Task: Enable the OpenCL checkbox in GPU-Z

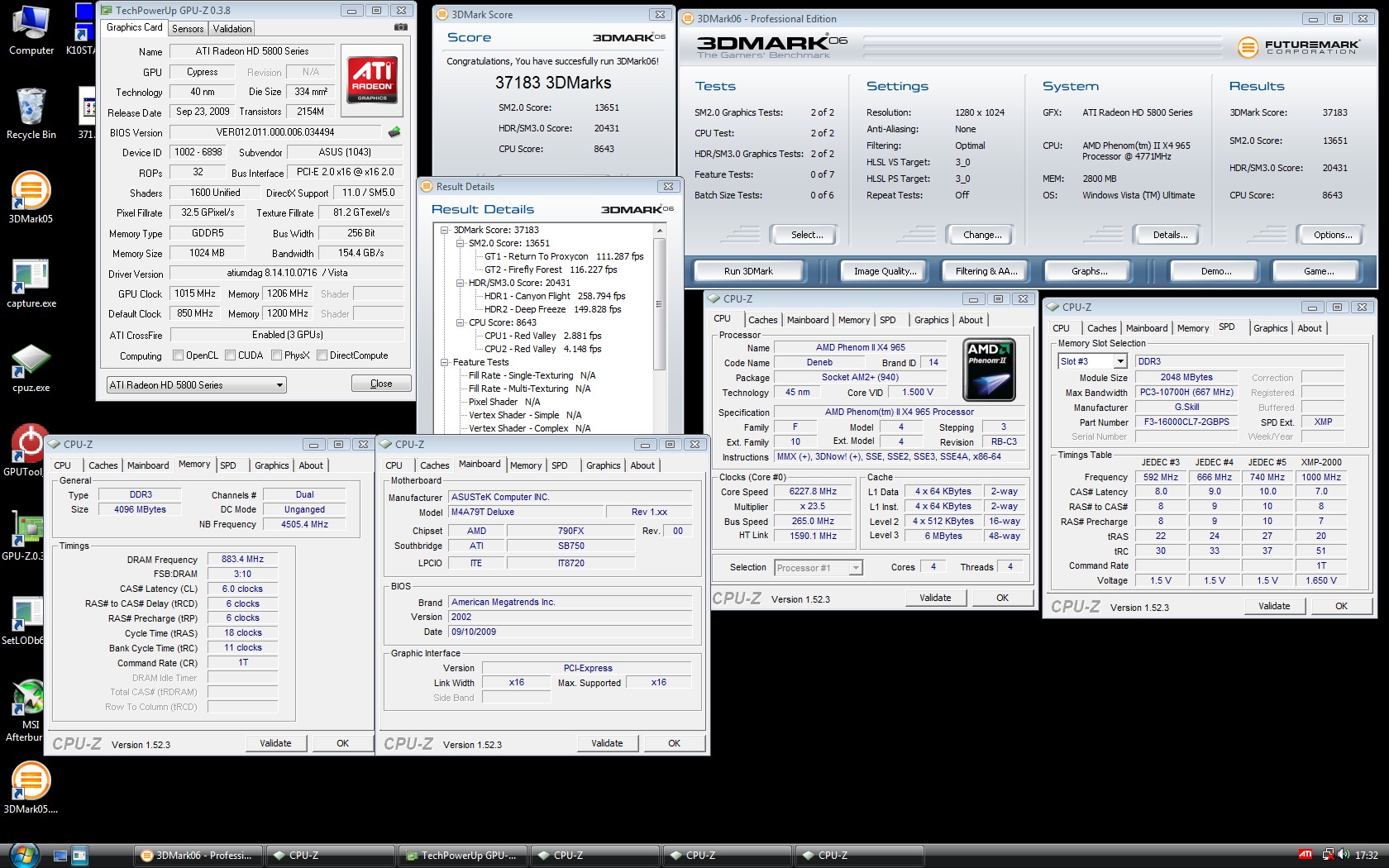Action: click(178, 355)
